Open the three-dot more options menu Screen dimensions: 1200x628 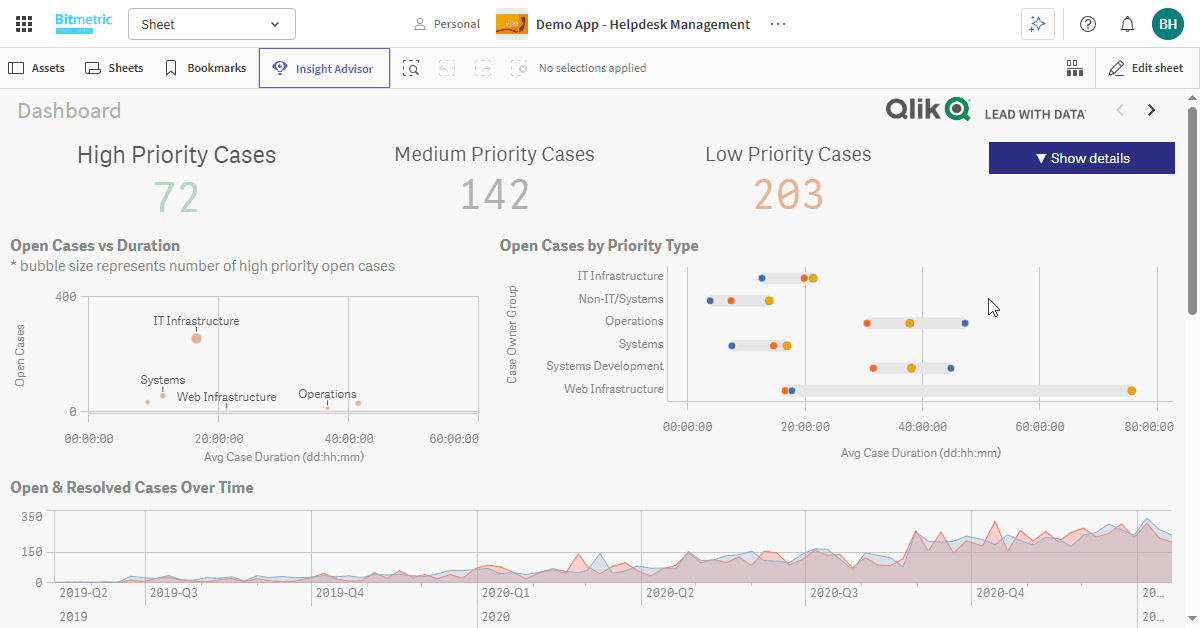click(778, 24)
